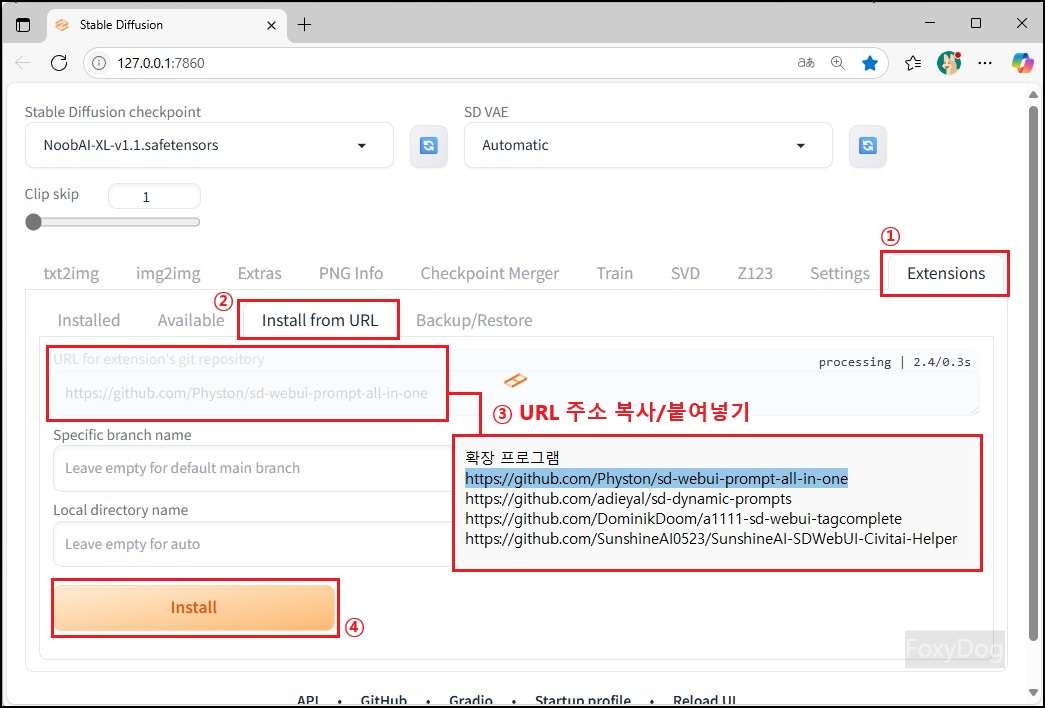Click the scrollbar up arrow
The height and width of the screenshot is (708, 1045).
[1033, 95]
